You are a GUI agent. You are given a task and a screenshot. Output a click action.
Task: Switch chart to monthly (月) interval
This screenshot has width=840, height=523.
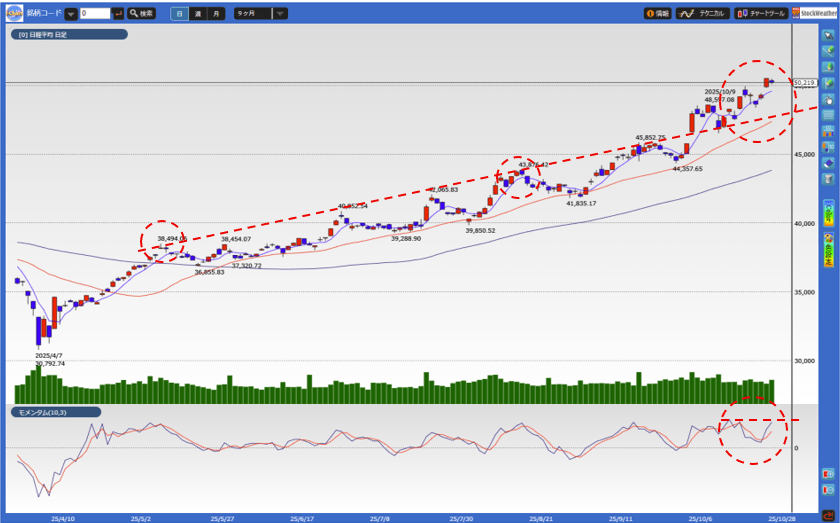[x=217, y=14]
